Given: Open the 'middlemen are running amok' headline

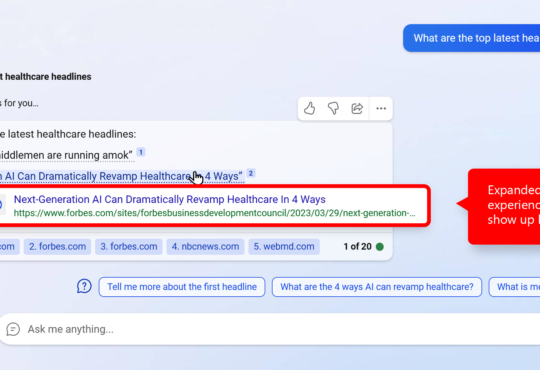Looking at the screenshot, I should tap(66, 155).
